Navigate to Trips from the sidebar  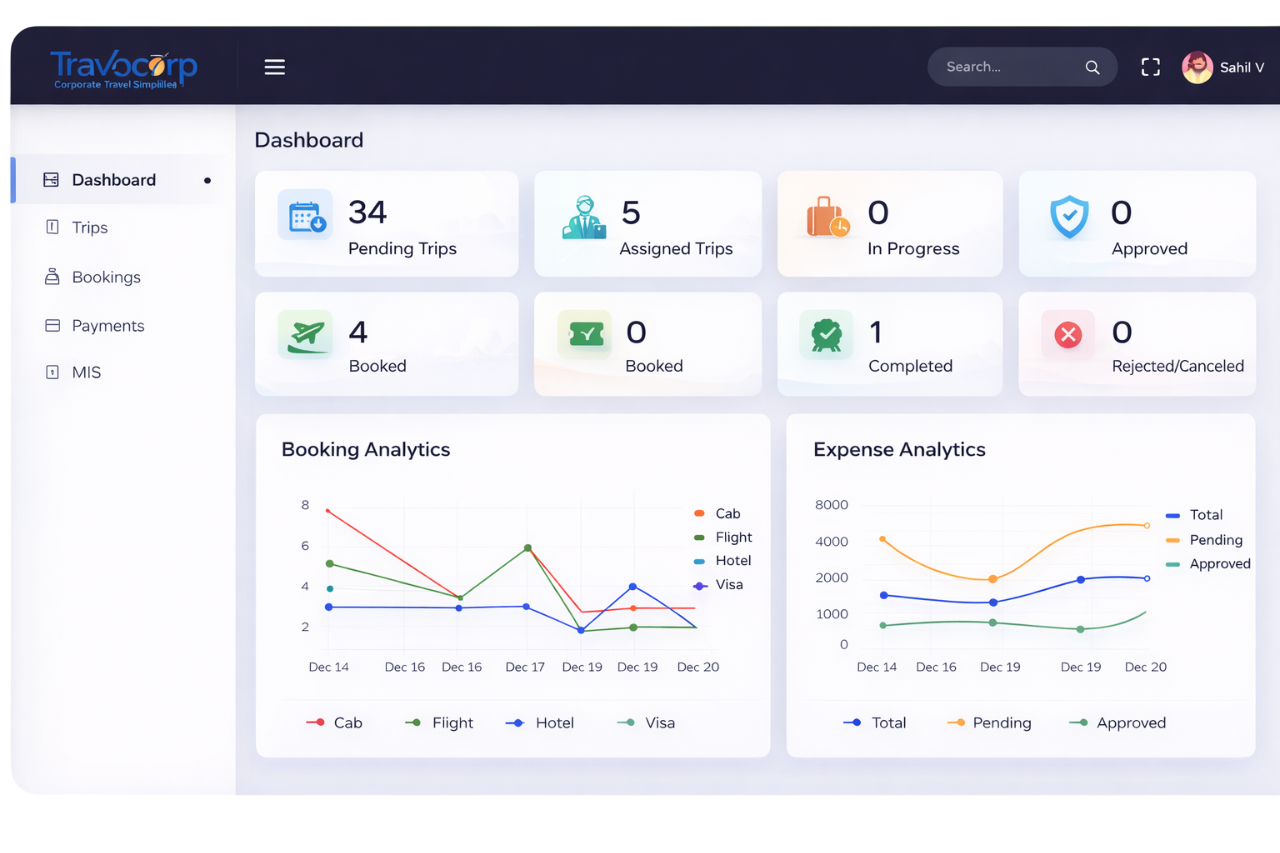(90, 227)
